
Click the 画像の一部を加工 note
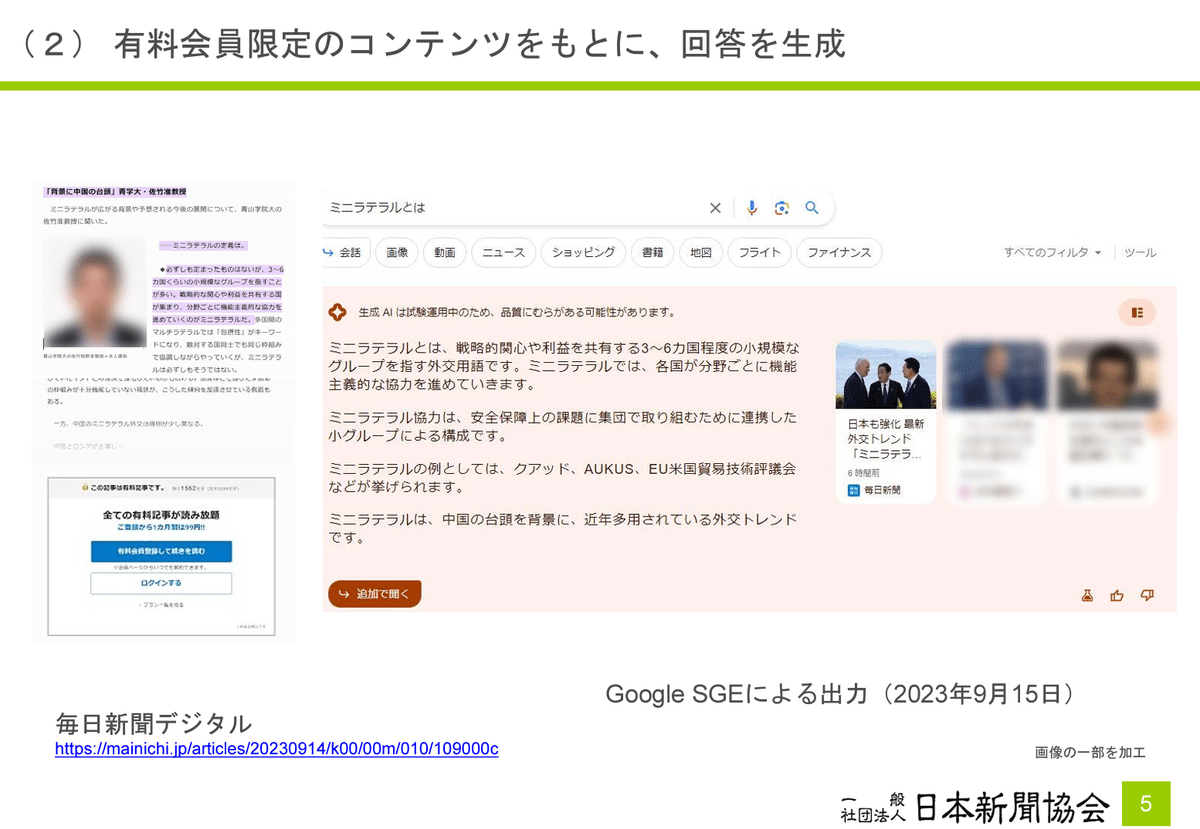(x=1090, y=752)
